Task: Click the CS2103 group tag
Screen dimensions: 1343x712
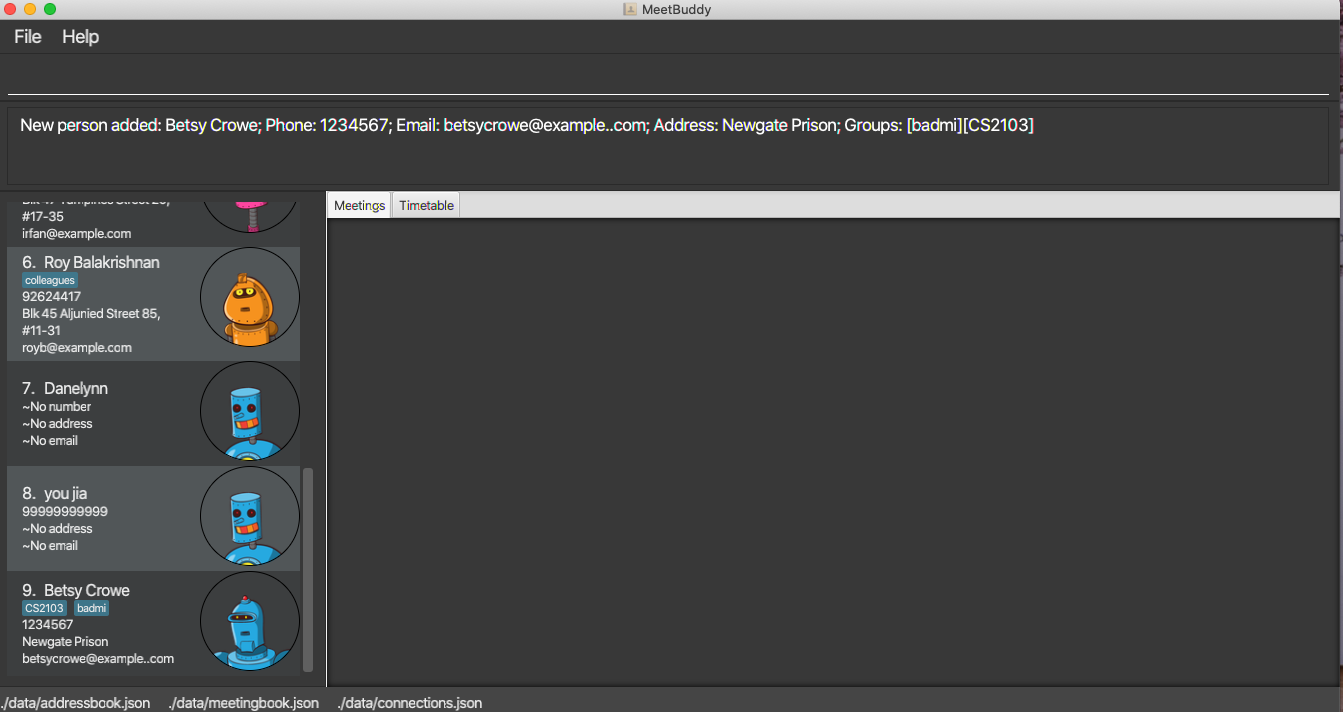Action: point(45,608)
